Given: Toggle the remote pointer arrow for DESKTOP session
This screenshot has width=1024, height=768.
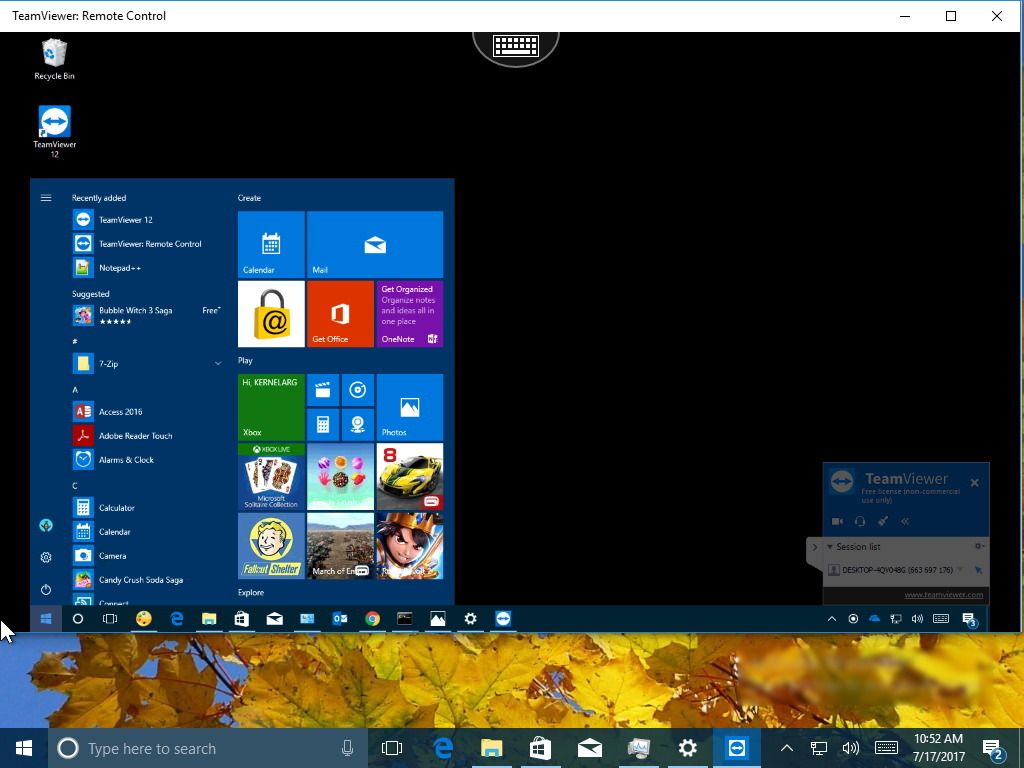Looking at the screenshot, I should (x=977, y=569).
